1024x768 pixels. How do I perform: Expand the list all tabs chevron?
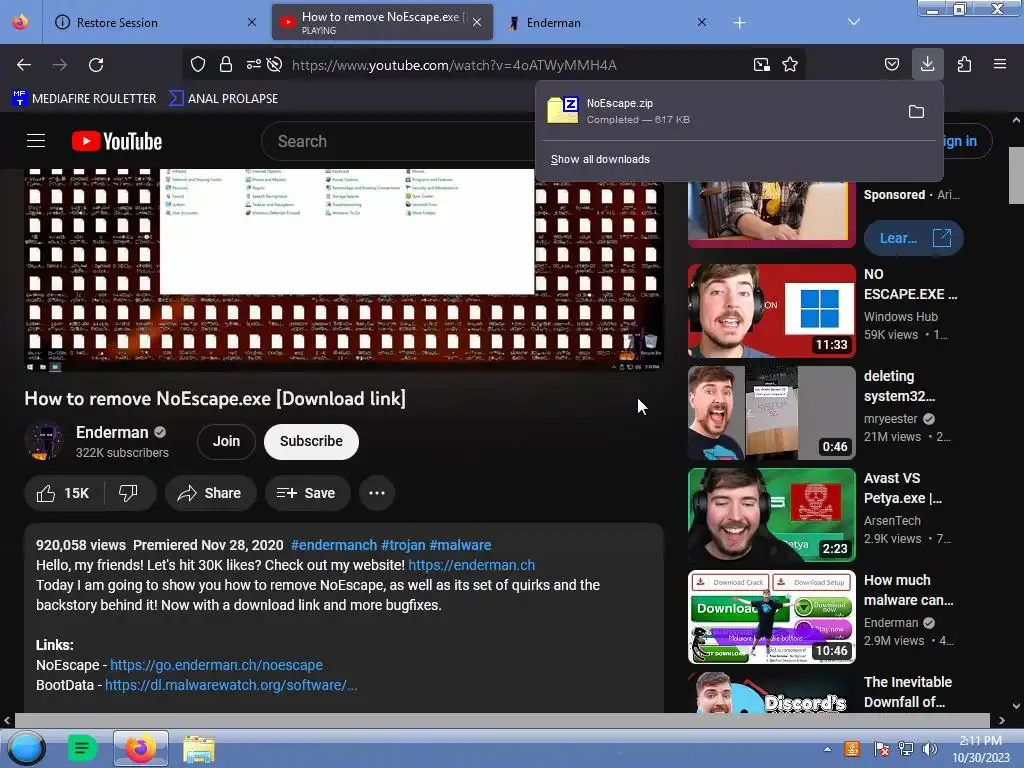(x=854, y=22)
